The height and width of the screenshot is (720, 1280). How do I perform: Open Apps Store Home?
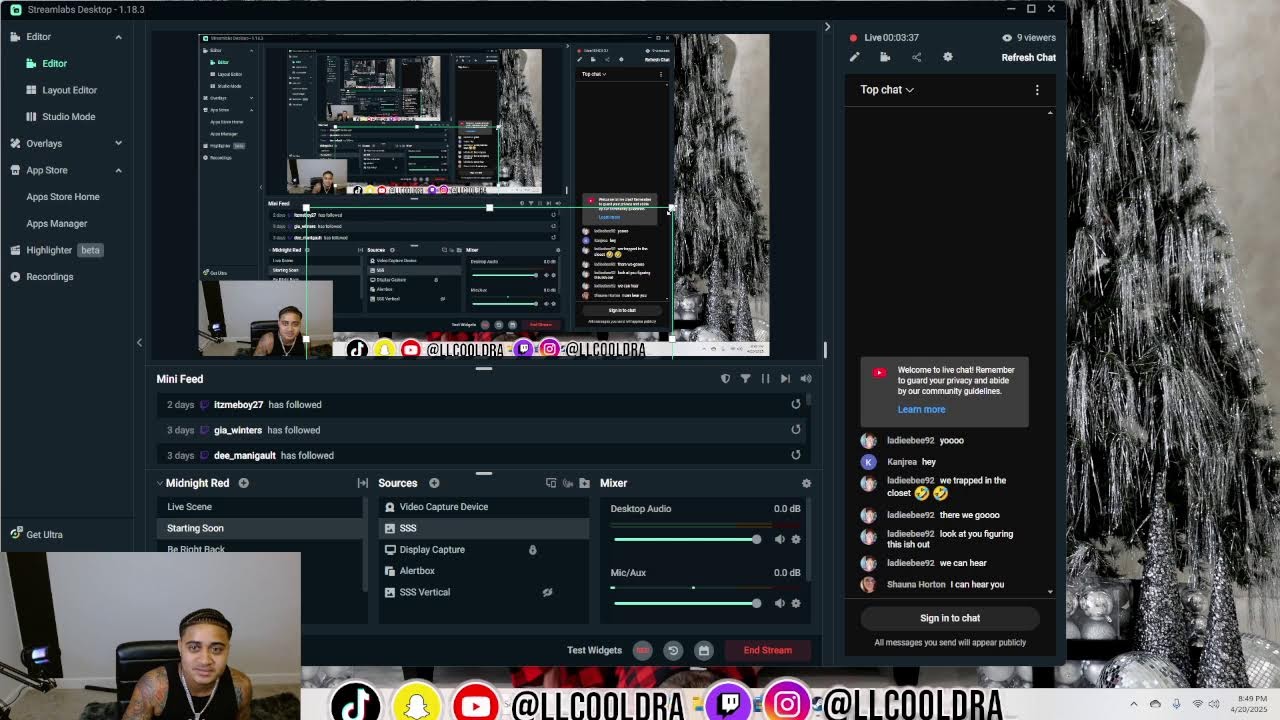(x=62, y=197)
